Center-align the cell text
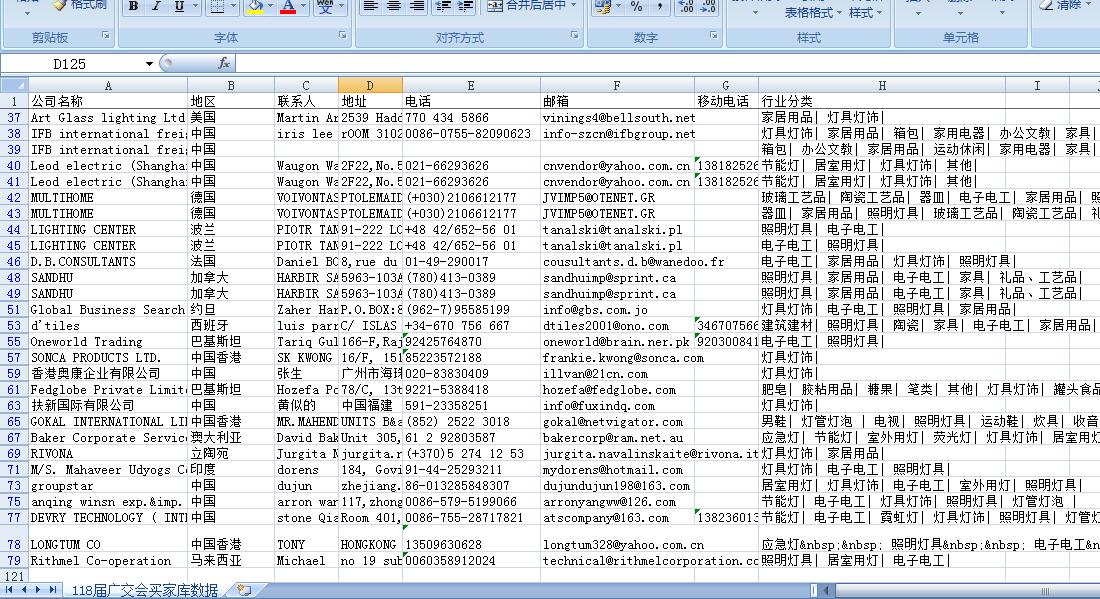Image resolution: width=1100 pixels, height=599 pixels. [394, 6]
